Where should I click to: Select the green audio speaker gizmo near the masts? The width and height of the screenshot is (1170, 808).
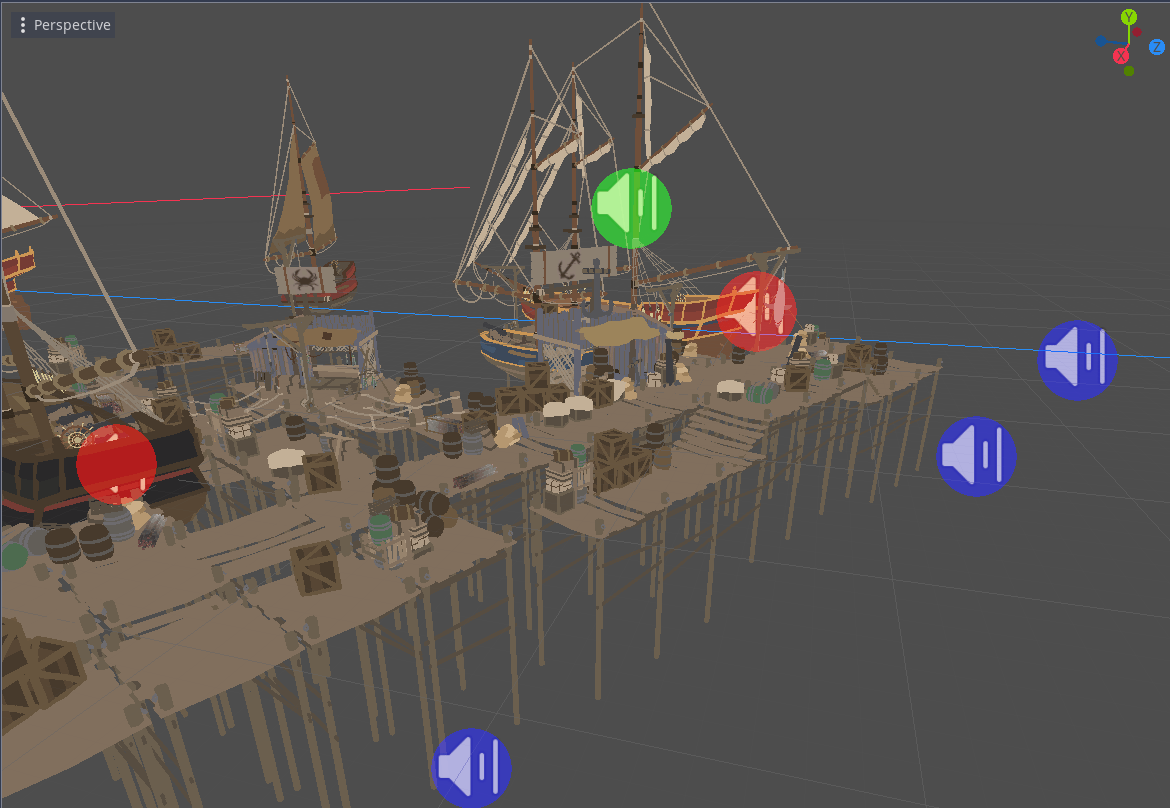(x=631, y=208)
